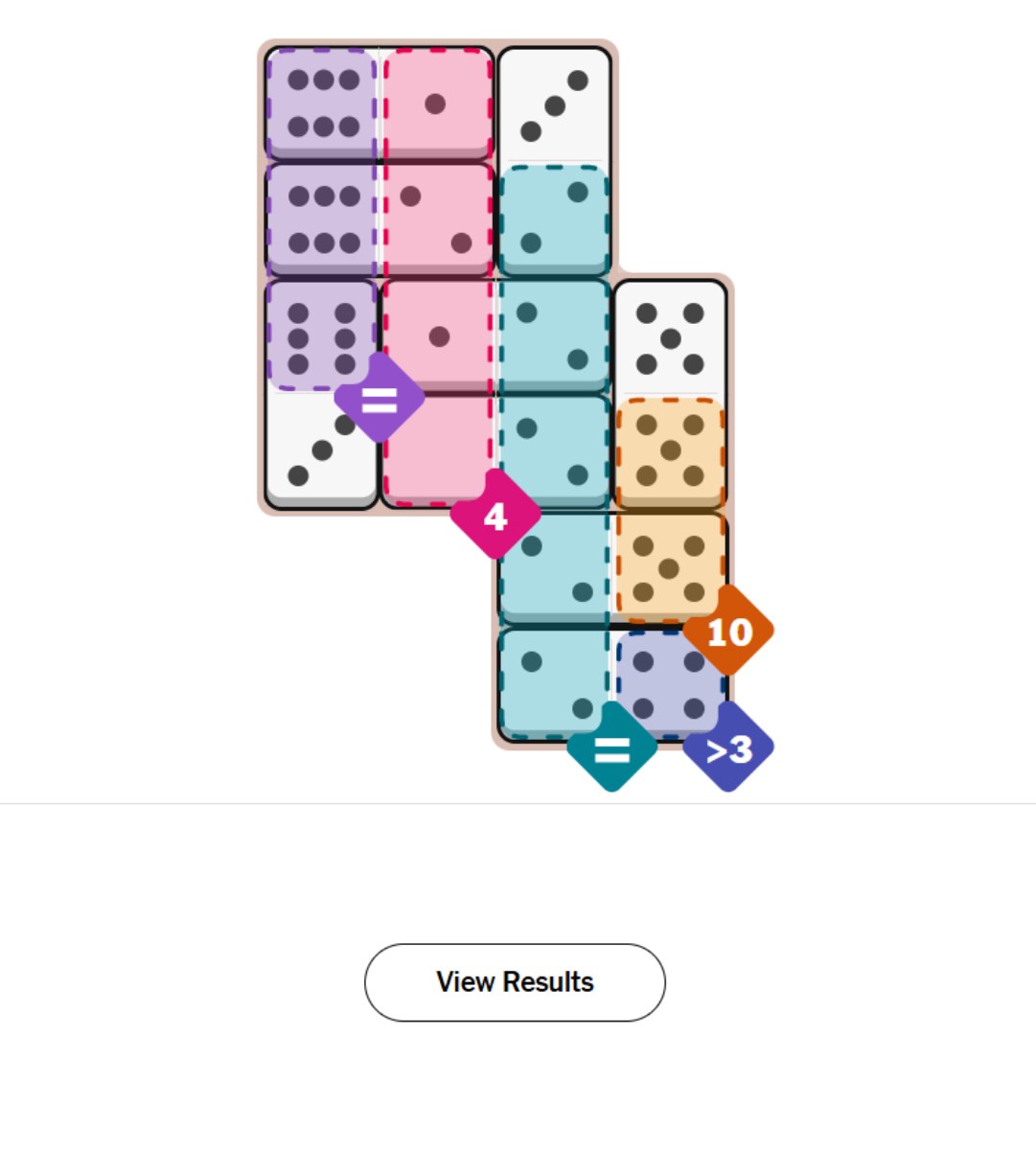Click the orange six-pip tile
Viewport: 1036px width, 1150px height.
pyautogui.click(x=669, y=450)
